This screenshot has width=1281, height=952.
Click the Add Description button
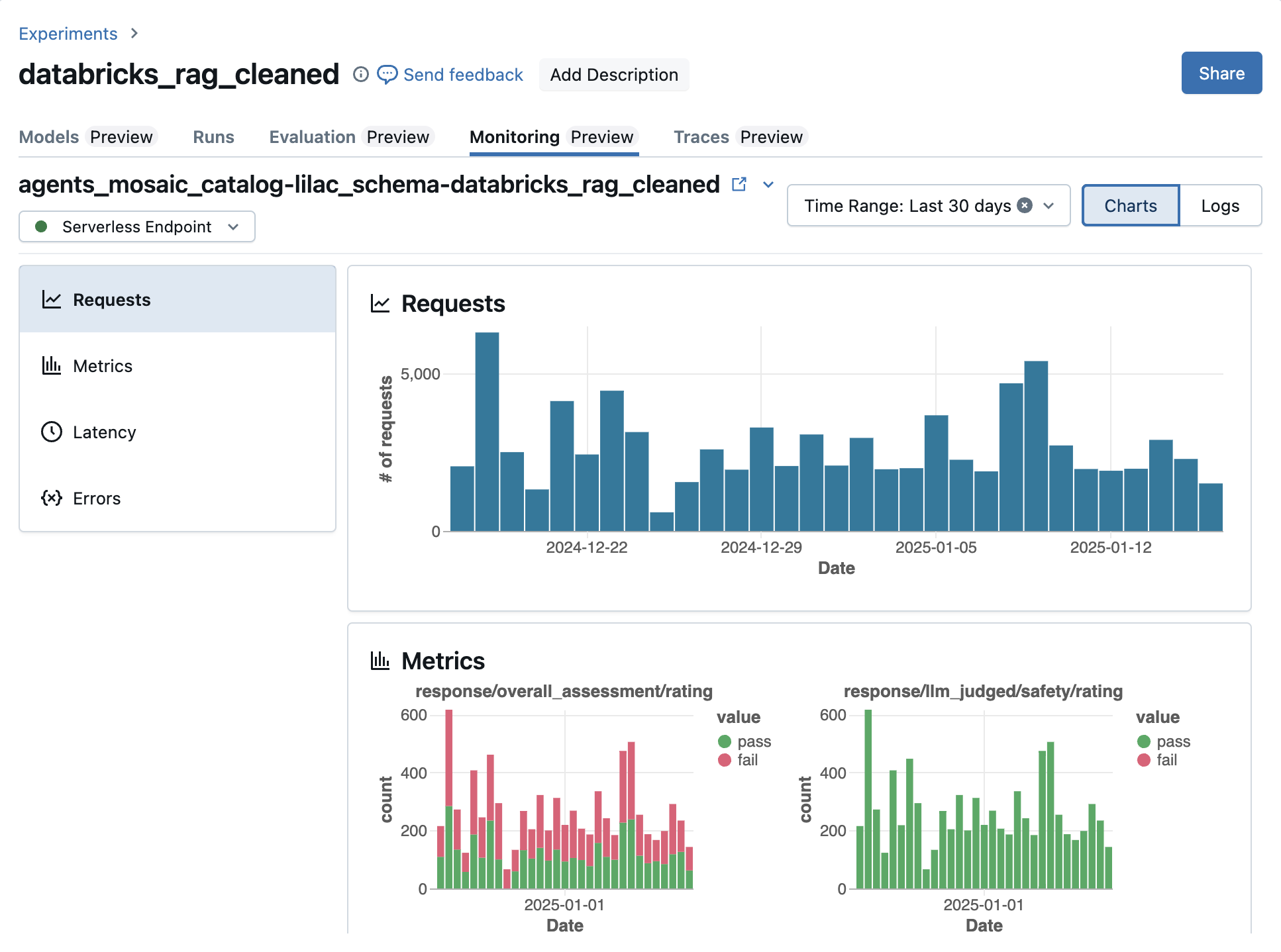(x=614, y=75)
